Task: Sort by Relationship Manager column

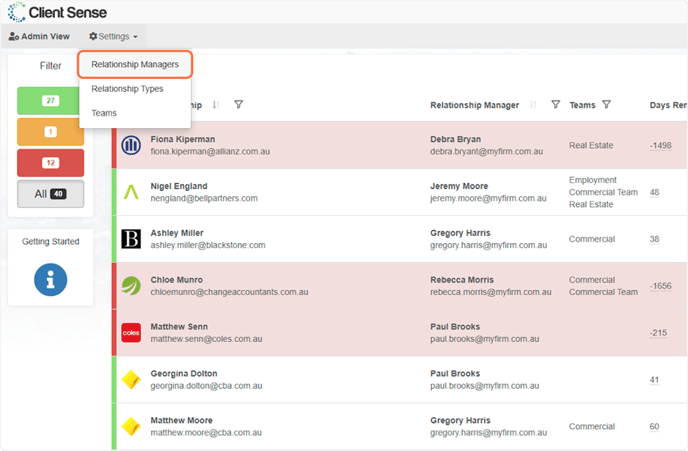Action: tap(533, 105)
